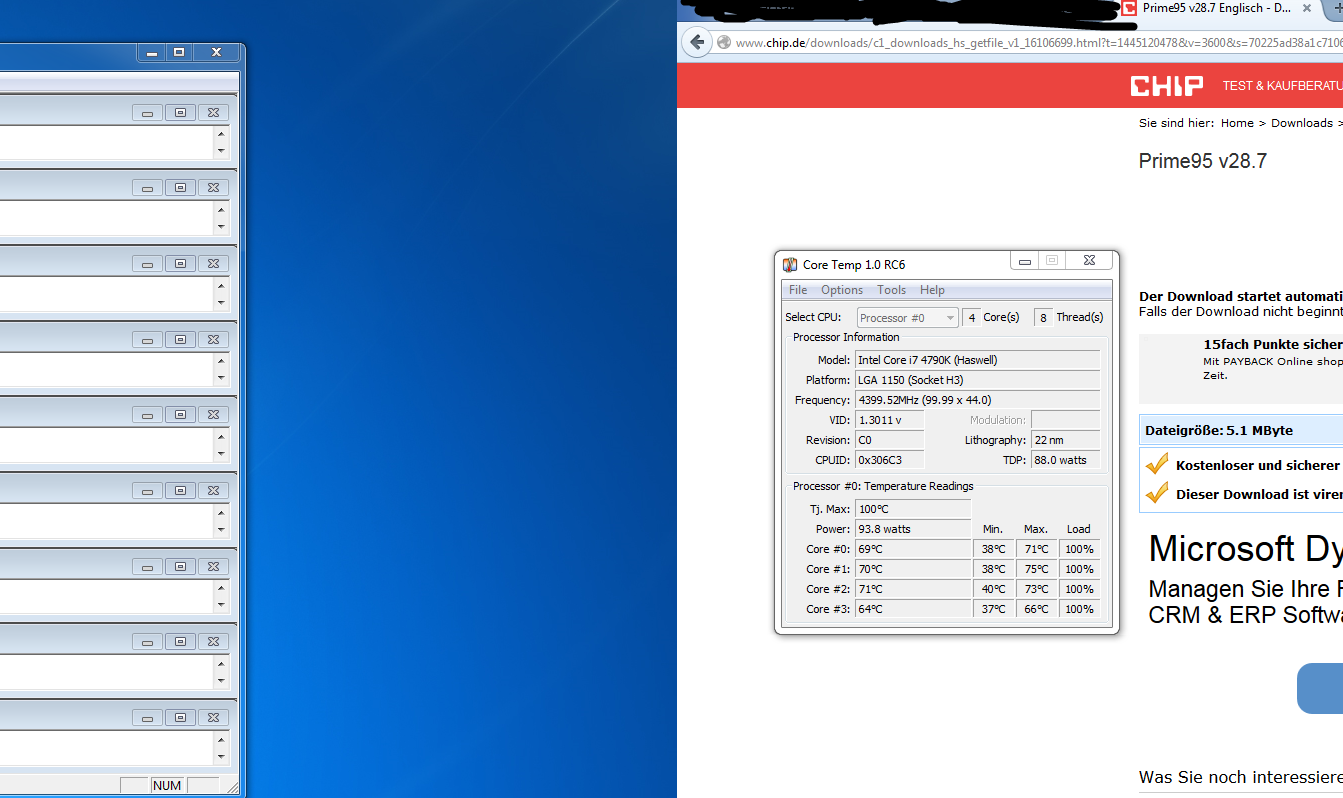Click the Microsoft Dynamics ad headline
The image size is (1343, 798).
(x=1245, y=549)
